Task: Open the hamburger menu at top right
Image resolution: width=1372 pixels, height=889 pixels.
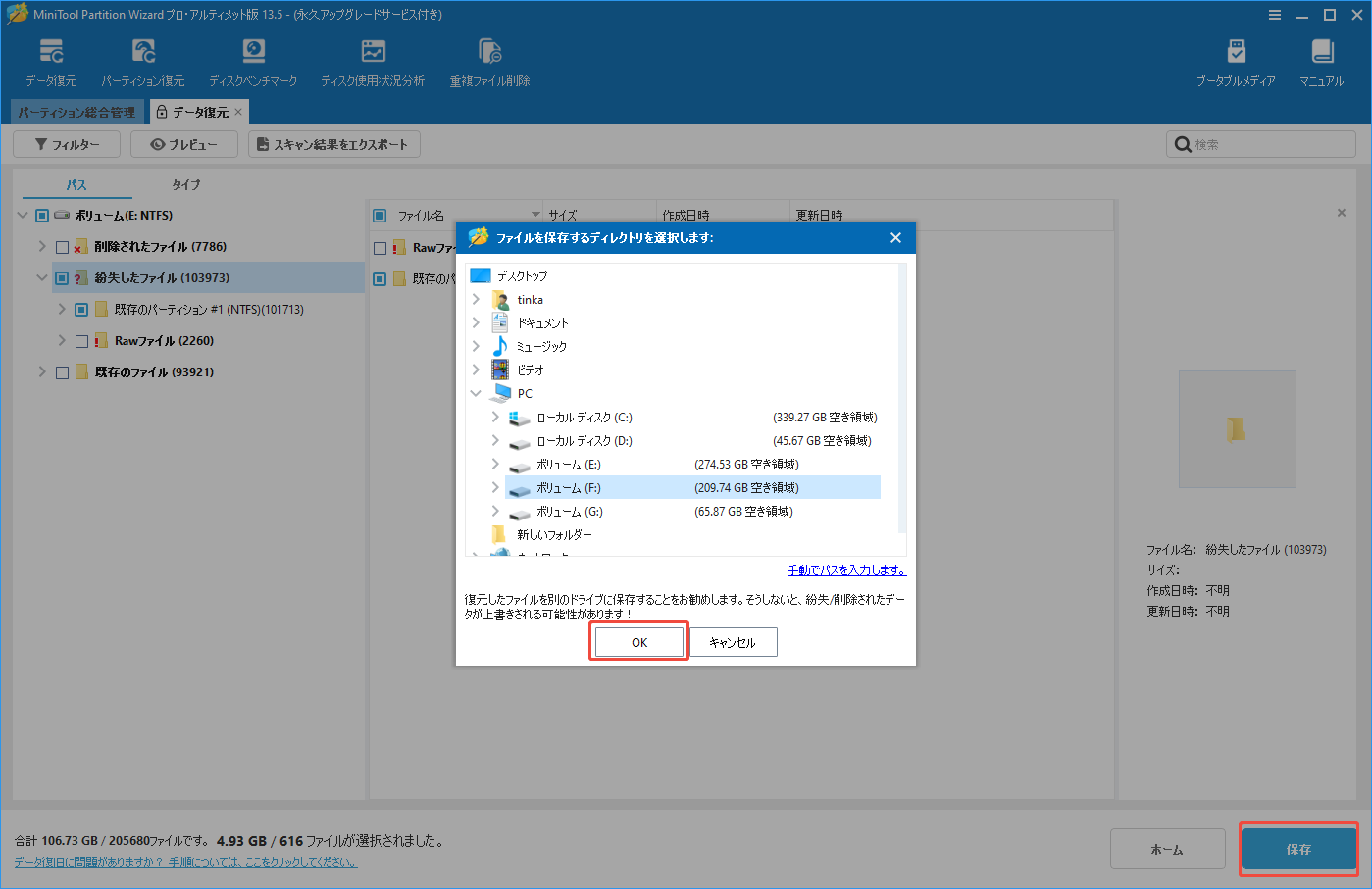Action: [1274, 15]
